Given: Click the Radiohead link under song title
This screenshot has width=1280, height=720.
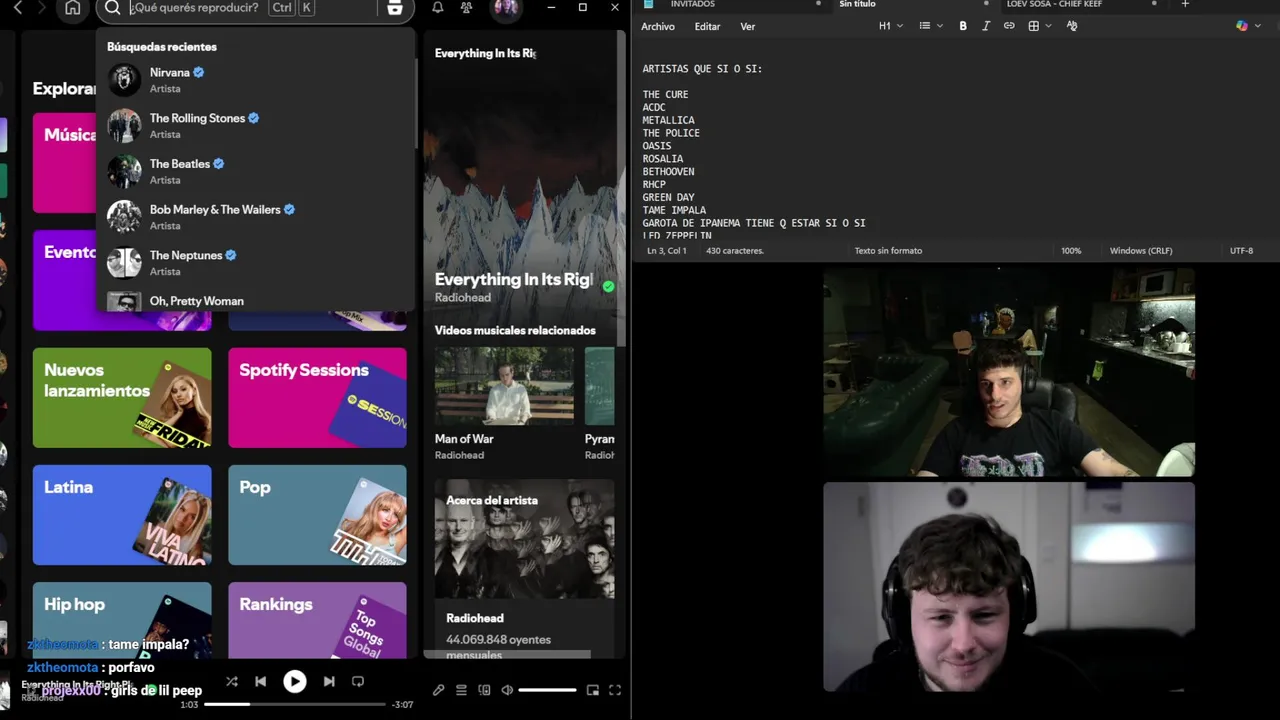Looking at the screenshot, I should (462, 298).
